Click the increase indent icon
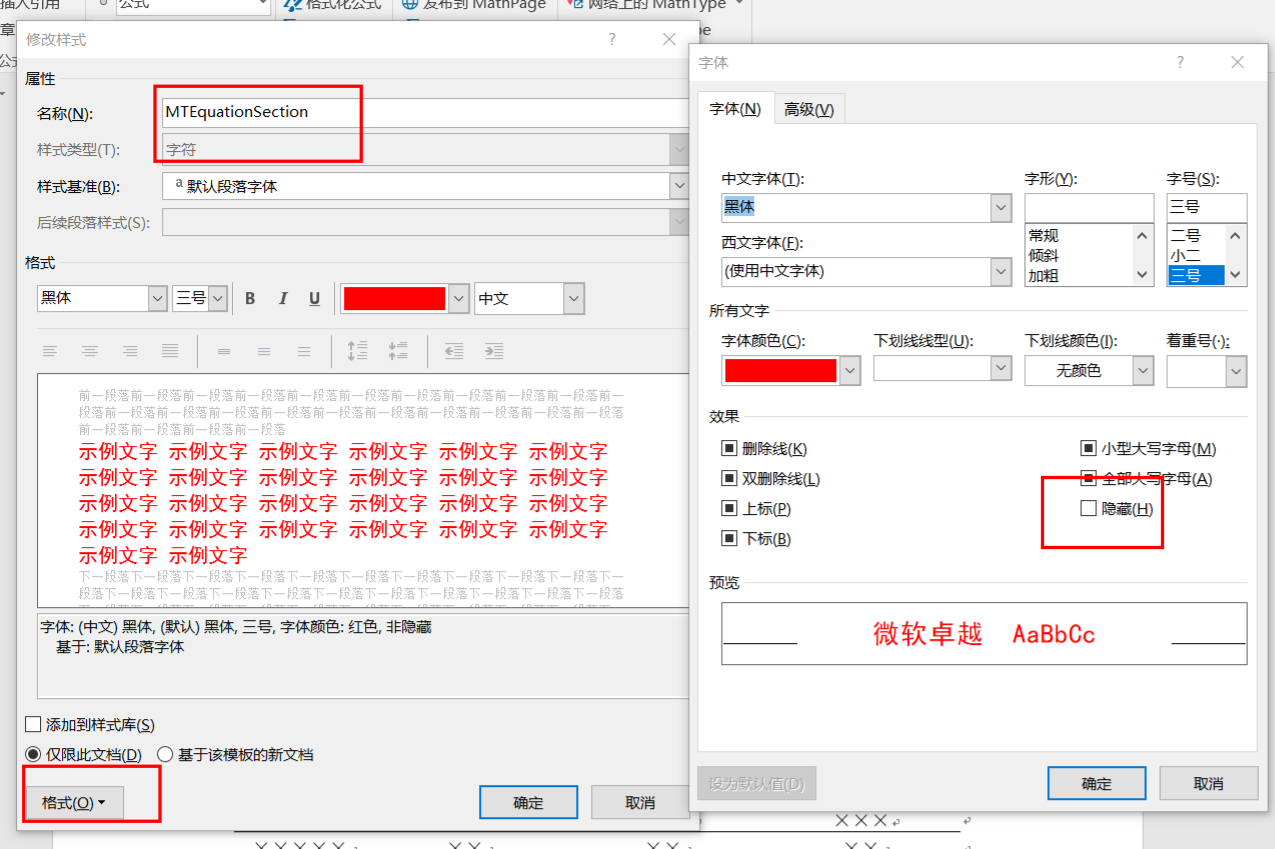This screenshot has width=1275, height=849. point(494,351)
